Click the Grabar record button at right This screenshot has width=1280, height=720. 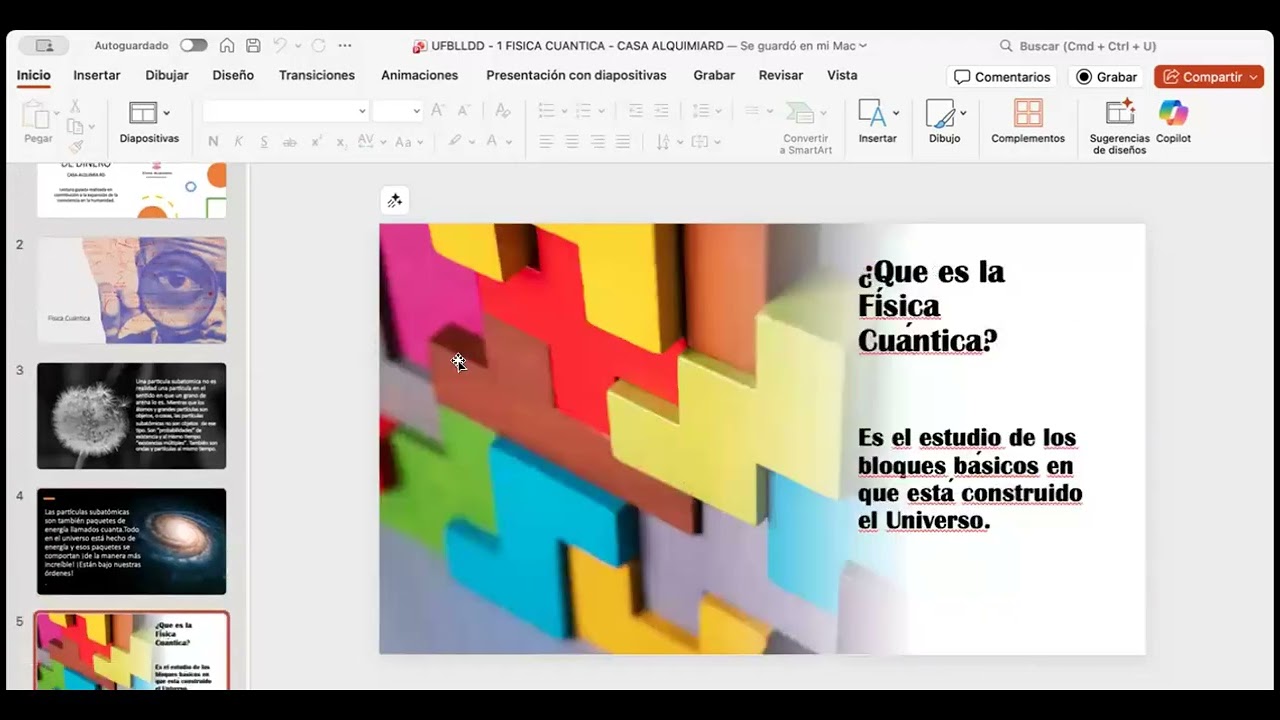point(1107,77)
